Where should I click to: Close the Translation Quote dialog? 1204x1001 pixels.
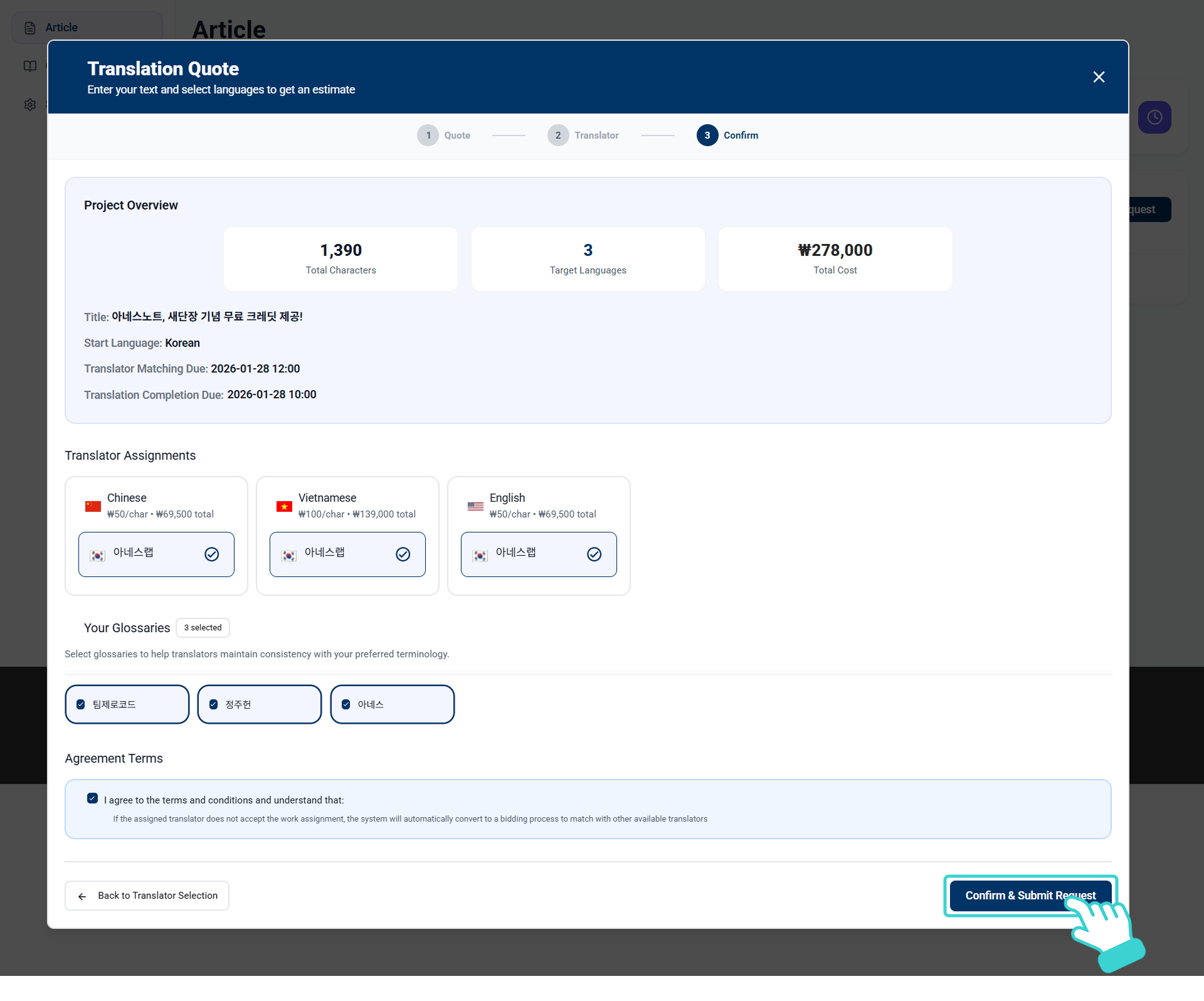click(x=1099, y=77)
